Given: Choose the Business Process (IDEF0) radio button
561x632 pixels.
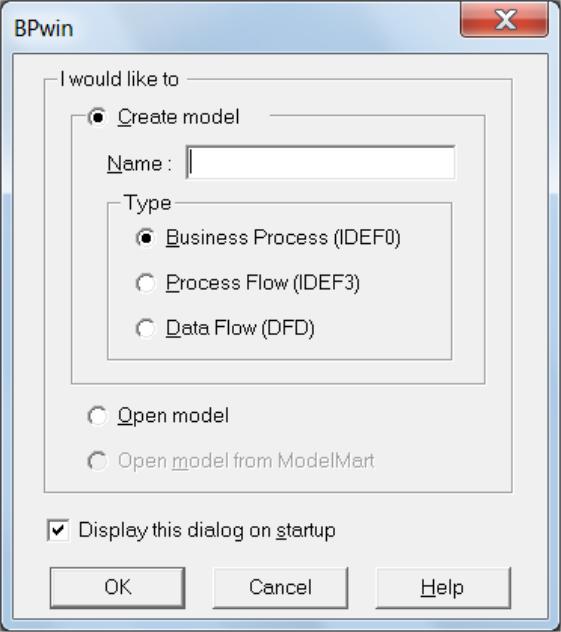Looking at the screenshot, I should pos(145,238).
